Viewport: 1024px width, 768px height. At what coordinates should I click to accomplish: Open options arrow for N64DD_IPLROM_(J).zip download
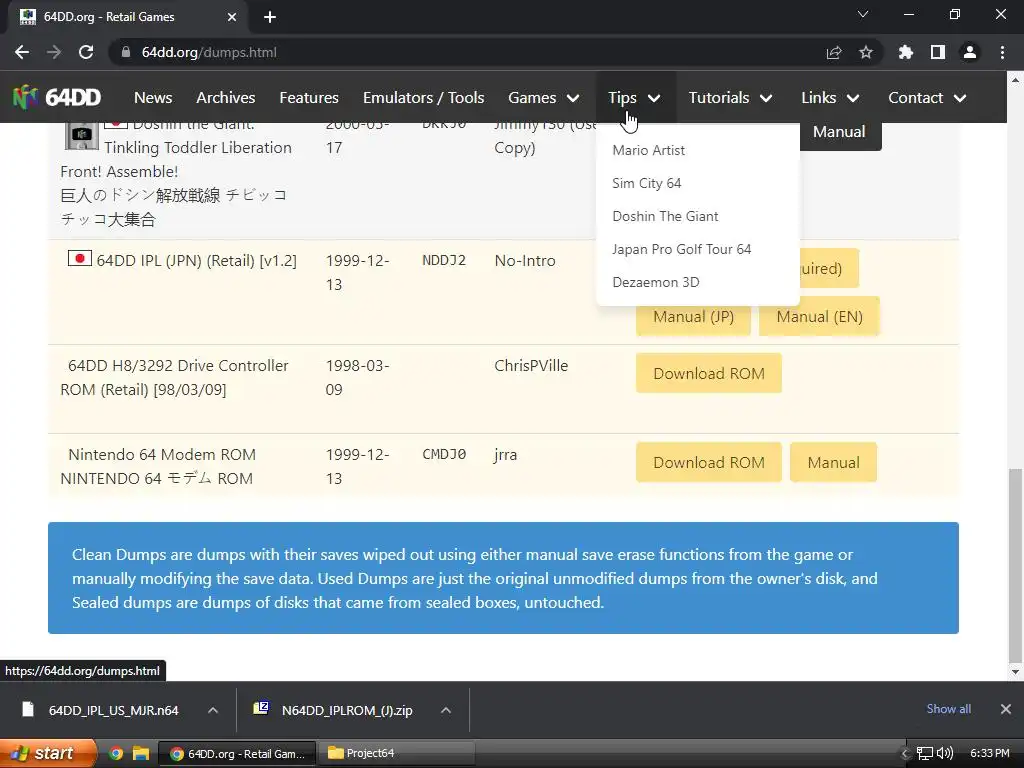pyautogui.click(x=446, y=710)
